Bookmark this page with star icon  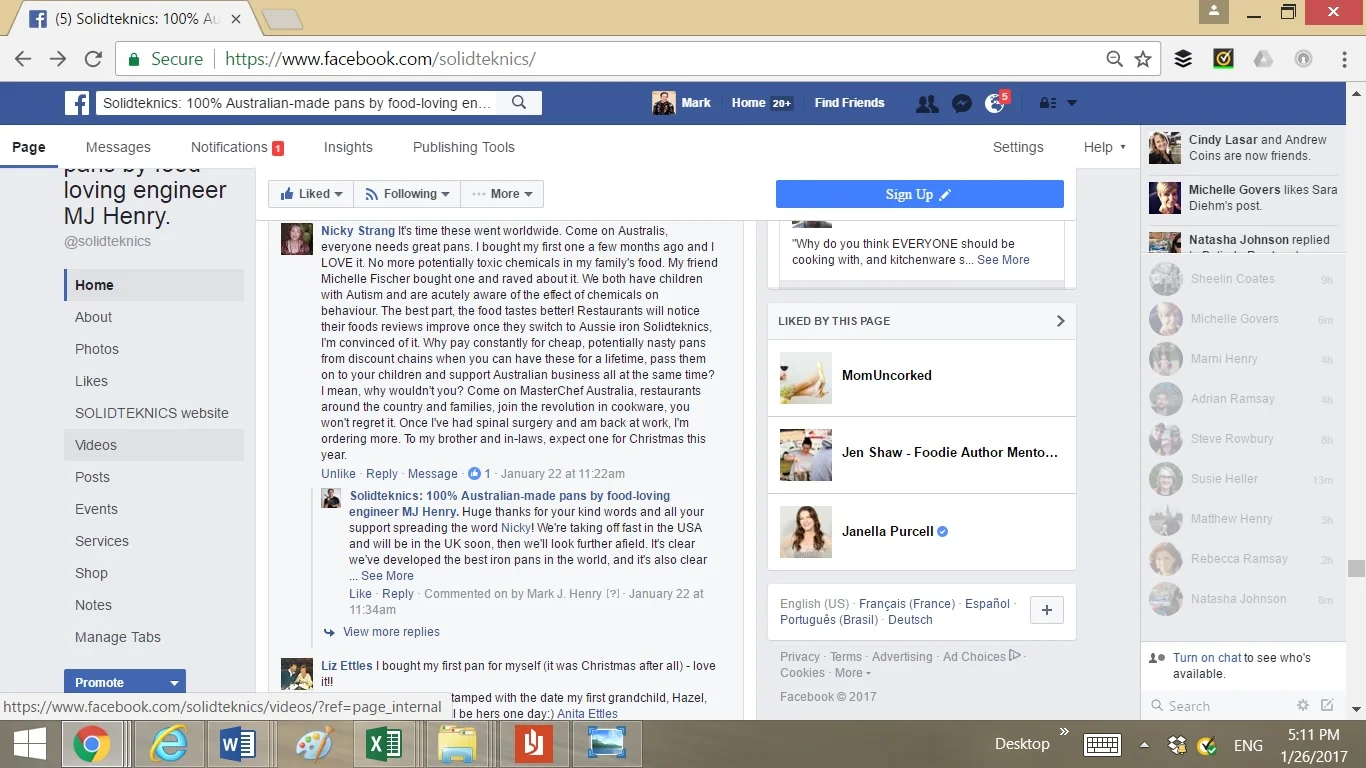tap(1143, 59)
